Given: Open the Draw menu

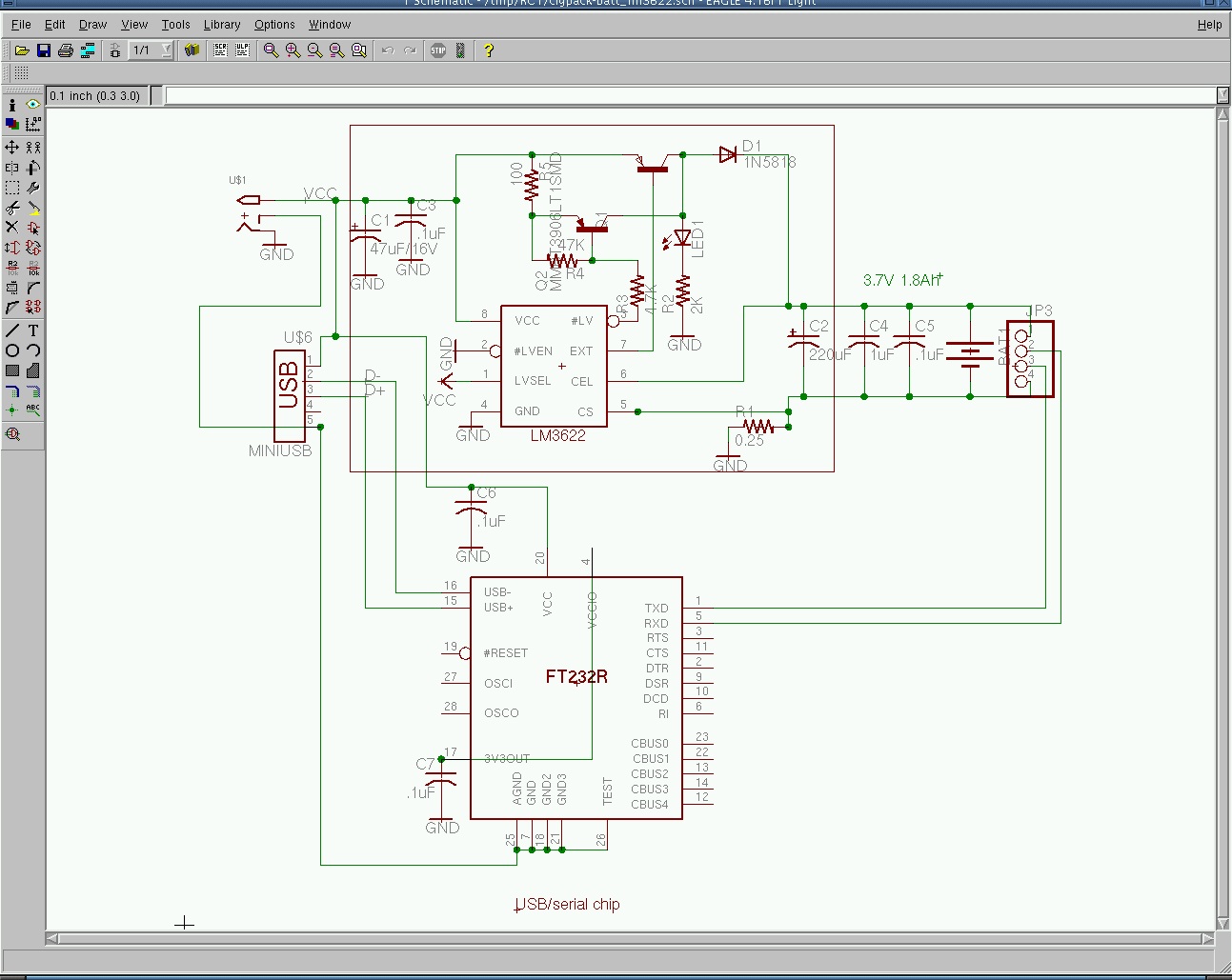Looking at the screenshot, I should tap(92, 25).
